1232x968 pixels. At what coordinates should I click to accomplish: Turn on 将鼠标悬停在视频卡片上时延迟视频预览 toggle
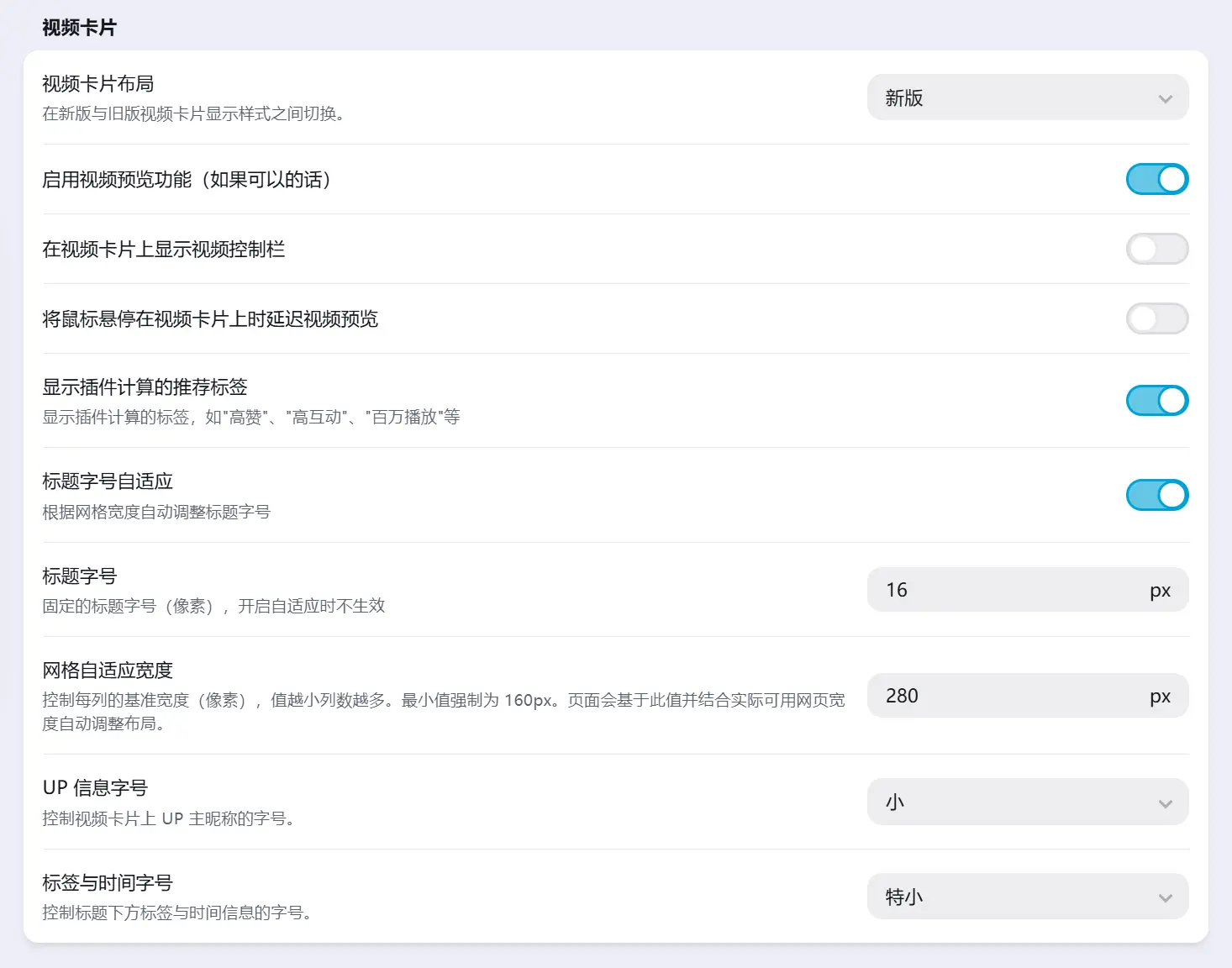coord(1156,318)
